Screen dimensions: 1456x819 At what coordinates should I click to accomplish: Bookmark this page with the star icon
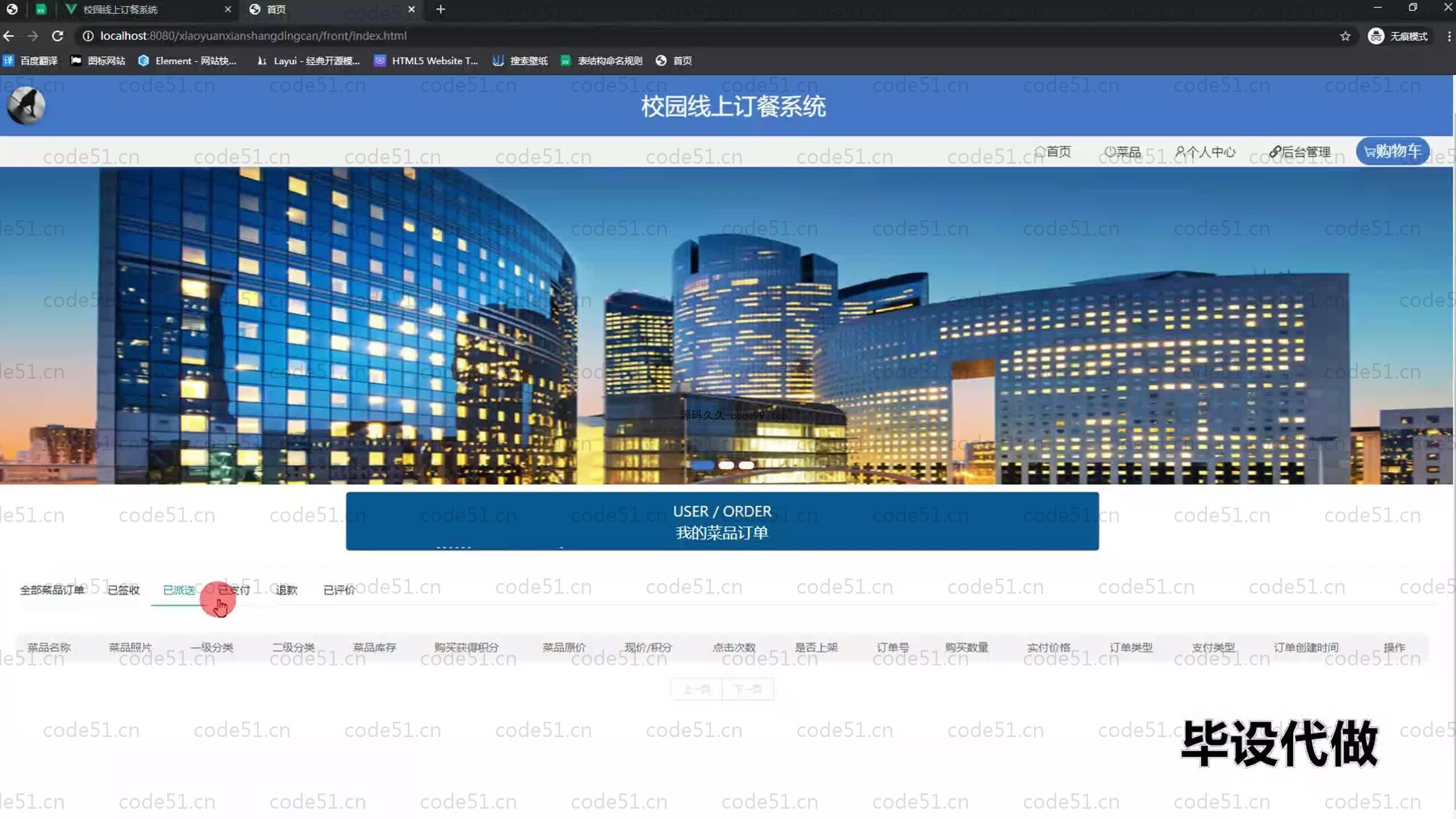pos(1345,36)
